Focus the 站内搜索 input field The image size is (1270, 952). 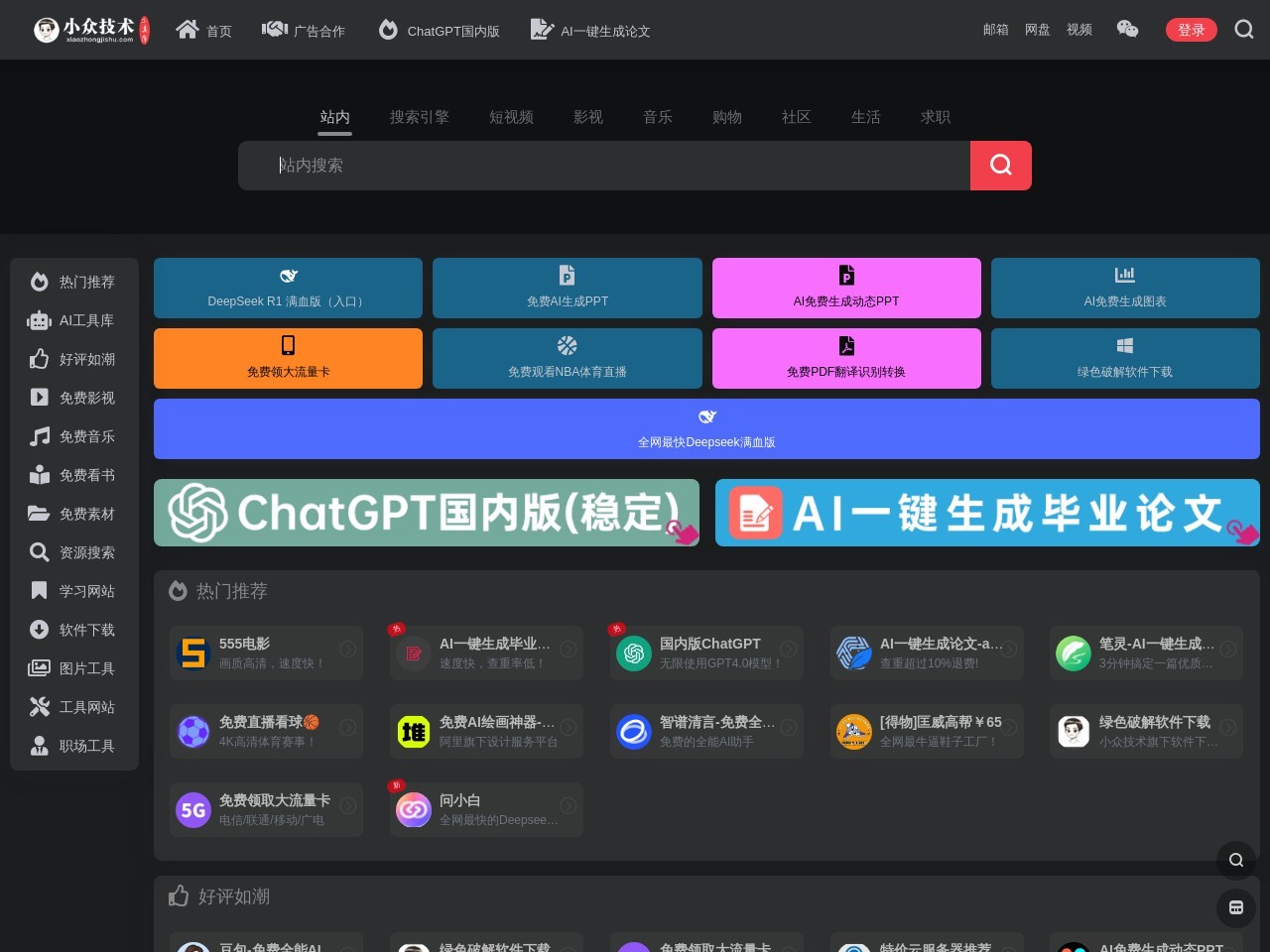(604, 166)
